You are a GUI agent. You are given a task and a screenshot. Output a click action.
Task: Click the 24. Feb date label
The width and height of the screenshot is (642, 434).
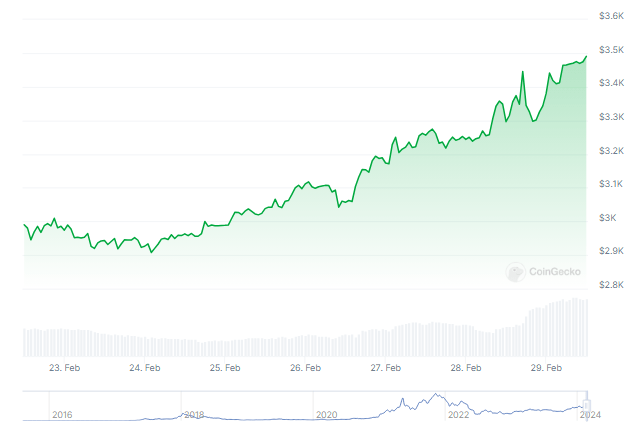145,368
